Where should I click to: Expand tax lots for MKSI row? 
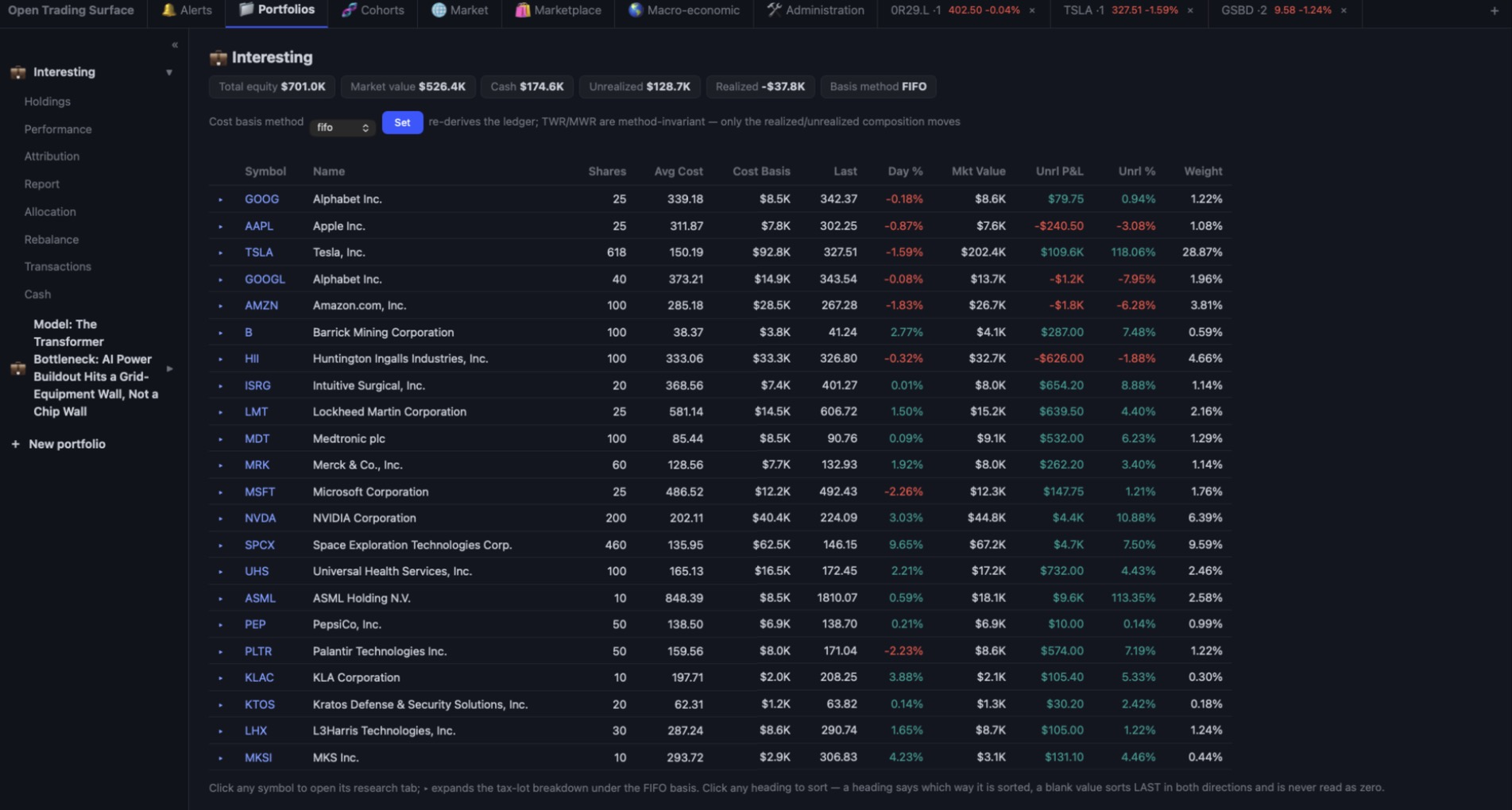tap(221, 758)
